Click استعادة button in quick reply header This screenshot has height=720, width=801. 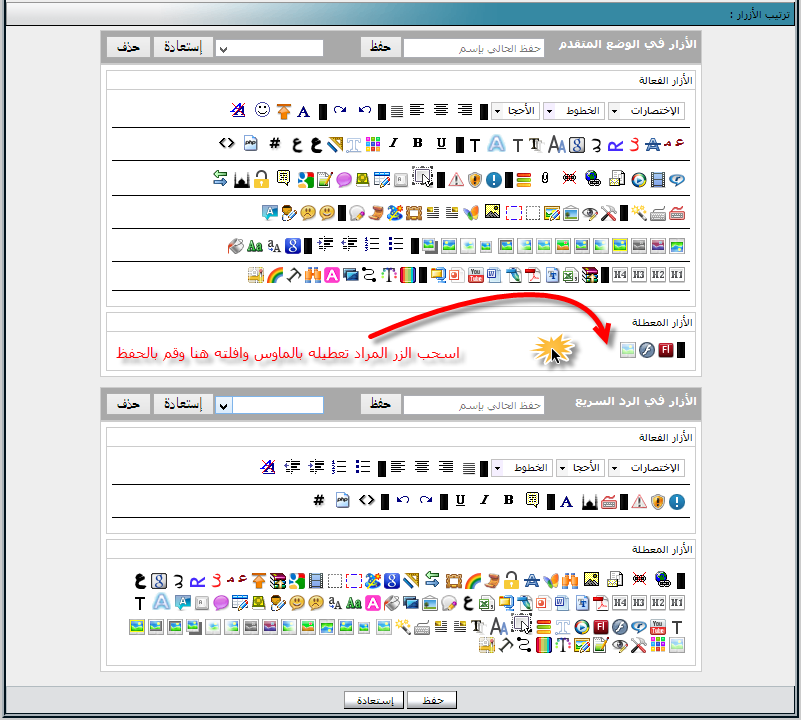(182, 404)
